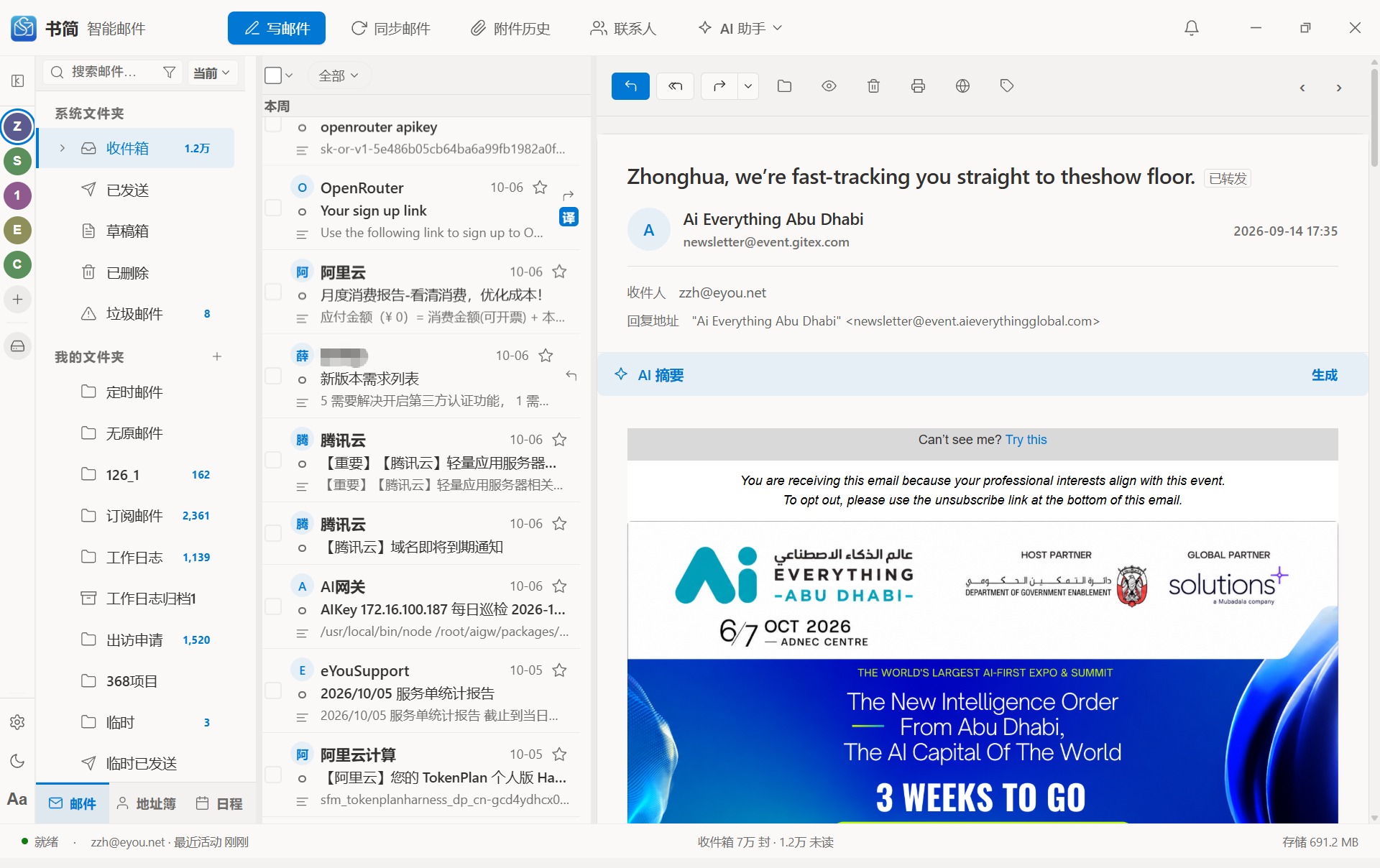The image size is (1380, 868).
Task: Go to the previous email with the left chevron
Action: (1302, 88)
